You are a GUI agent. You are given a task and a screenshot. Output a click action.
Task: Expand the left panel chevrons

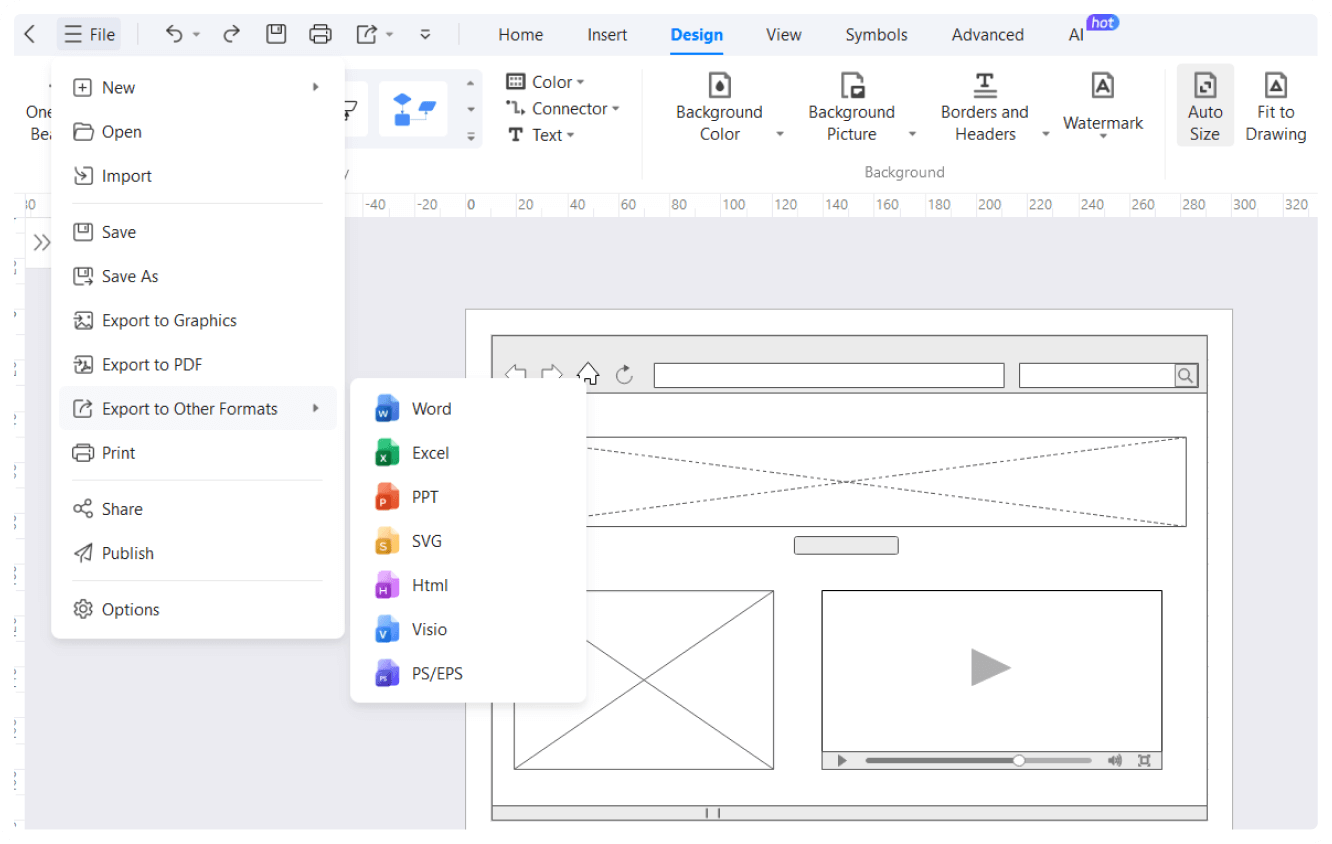41,242
